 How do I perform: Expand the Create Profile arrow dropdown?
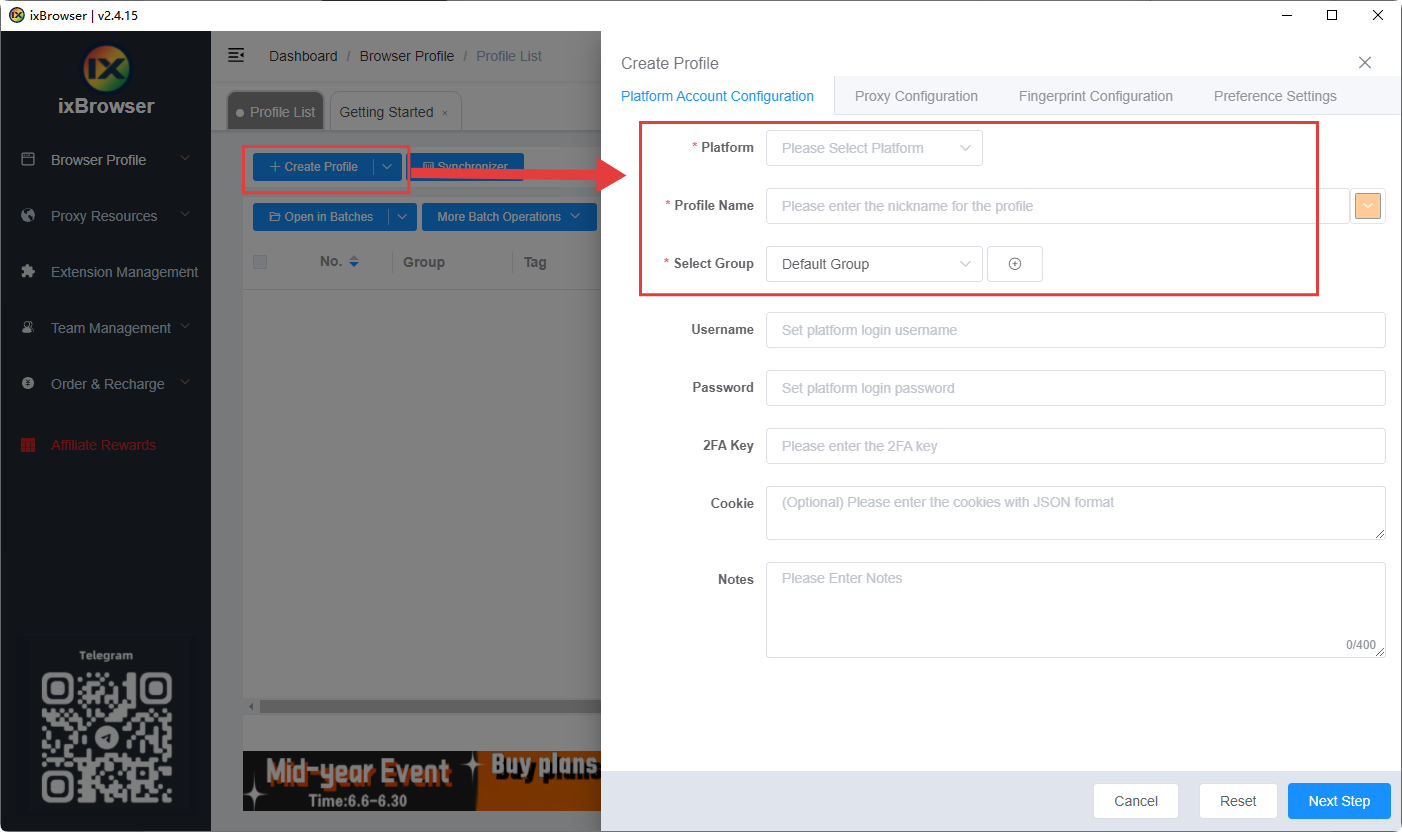coord(387,167)
